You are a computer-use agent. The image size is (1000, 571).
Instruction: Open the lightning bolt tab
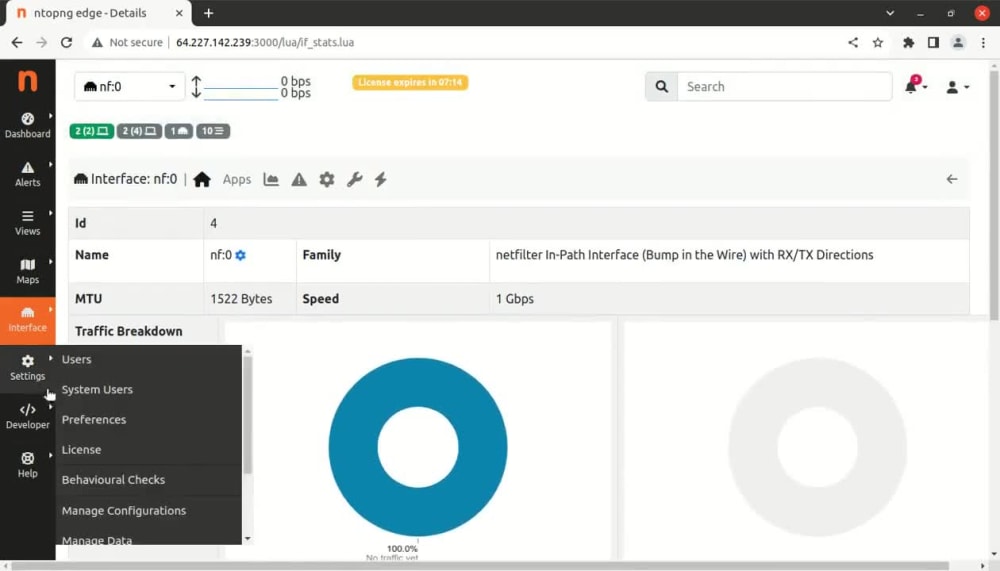coord(381,179)
